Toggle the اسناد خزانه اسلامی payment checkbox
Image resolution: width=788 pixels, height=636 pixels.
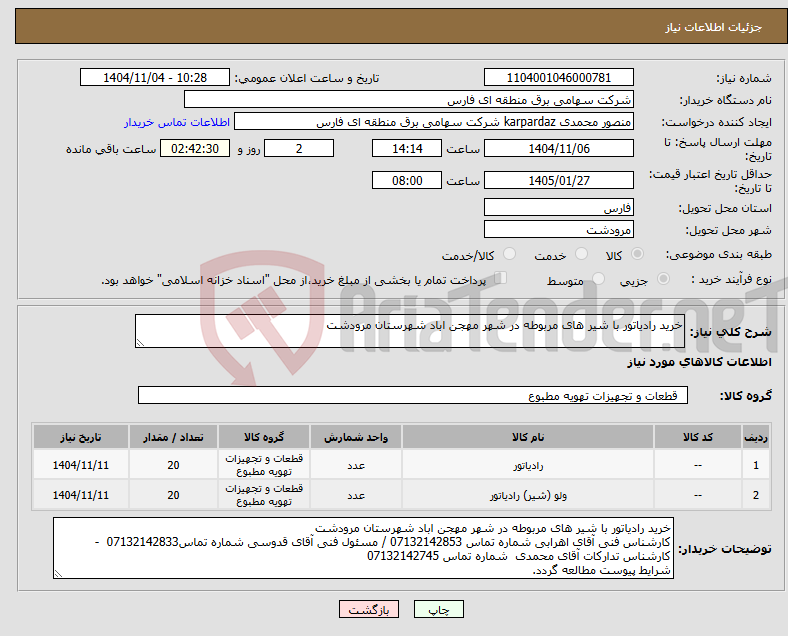click(501, 278)
